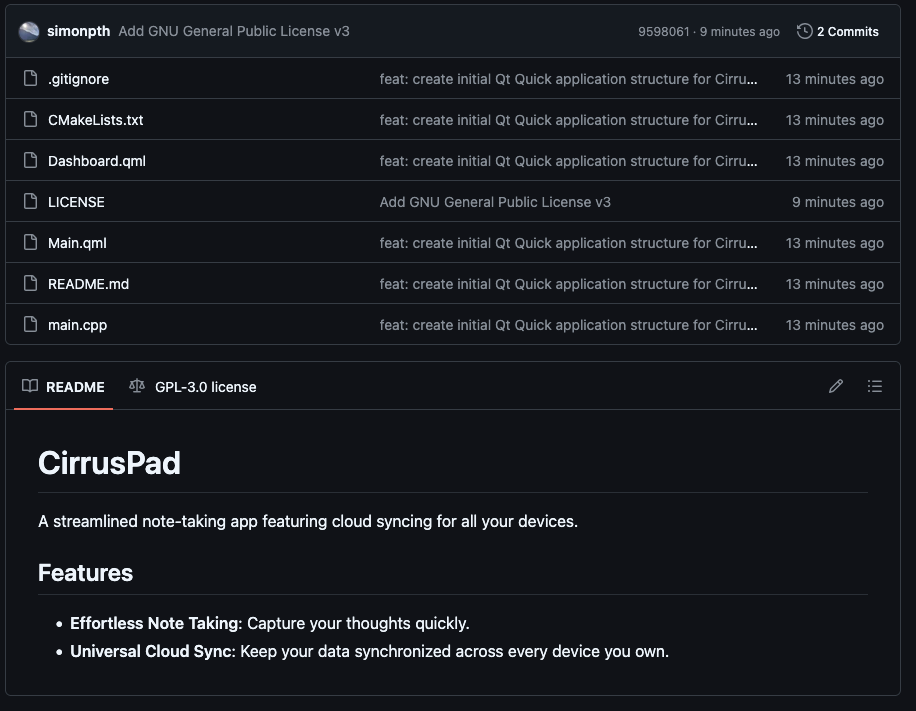The image size is (916, 711).
Task: Open the README outline list icon
Action: pyautogui.click(x=875, y=386)
